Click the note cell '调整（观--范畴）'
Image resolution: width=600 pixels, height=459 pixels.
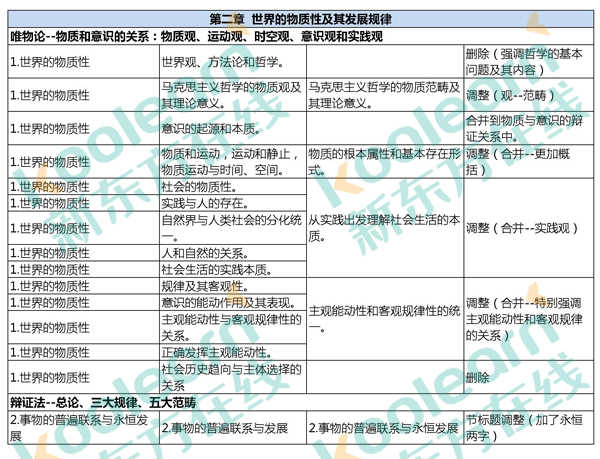(x=510, y=96)
